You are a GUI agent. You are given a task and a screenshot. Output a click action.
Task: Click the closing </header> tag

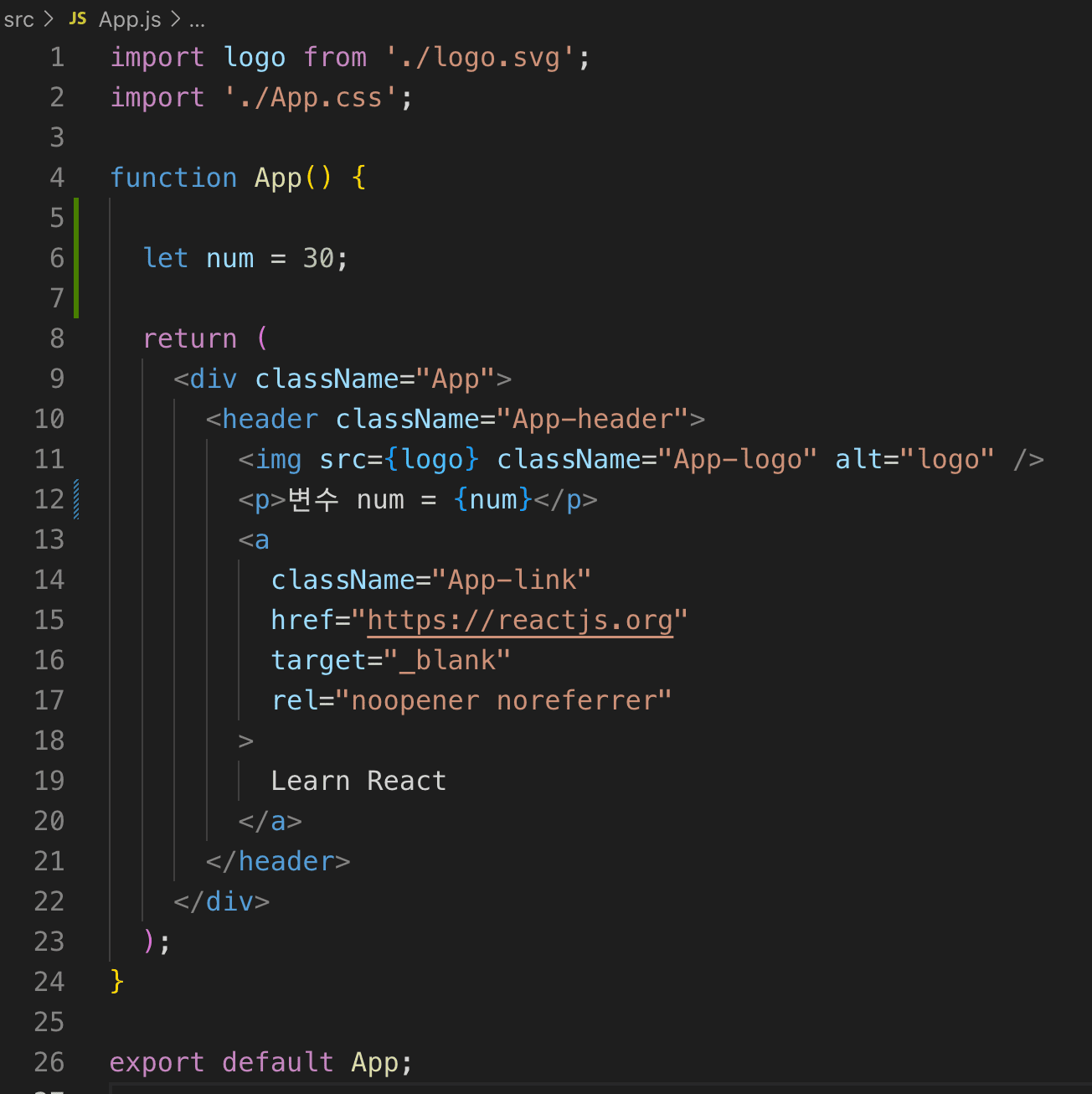pyautogui.click(x=278, y=861)
